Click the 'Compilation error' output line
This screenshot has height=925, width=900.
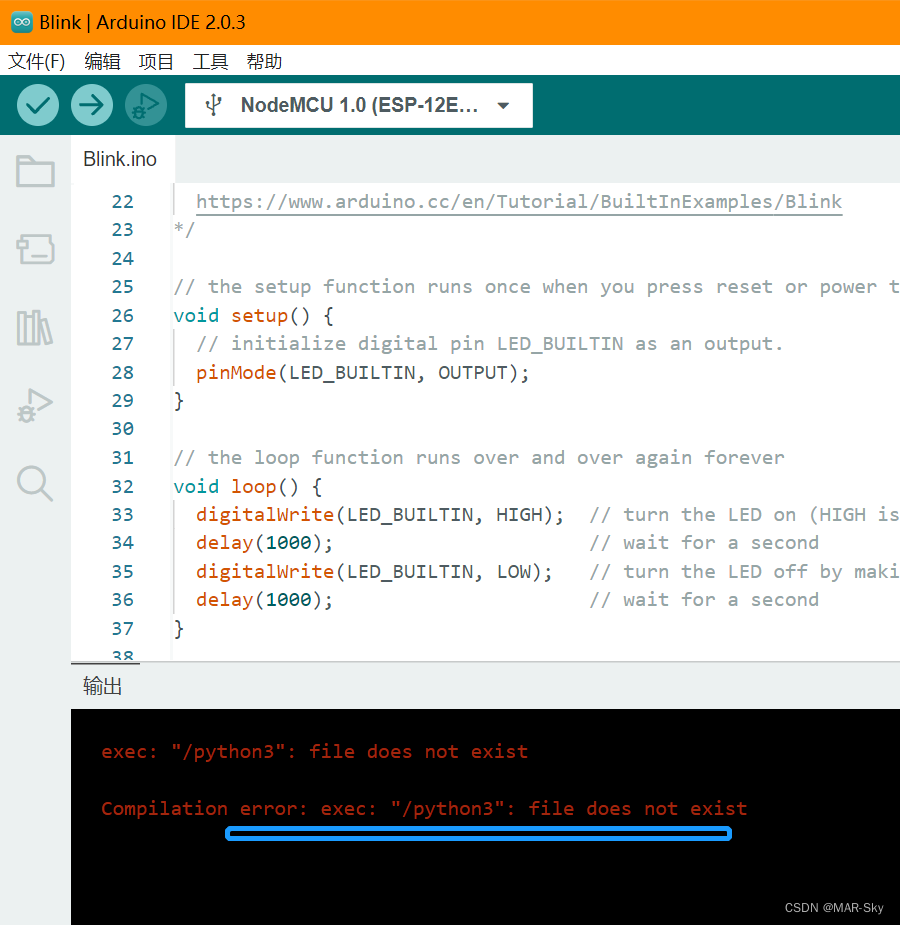coord(424,808)
